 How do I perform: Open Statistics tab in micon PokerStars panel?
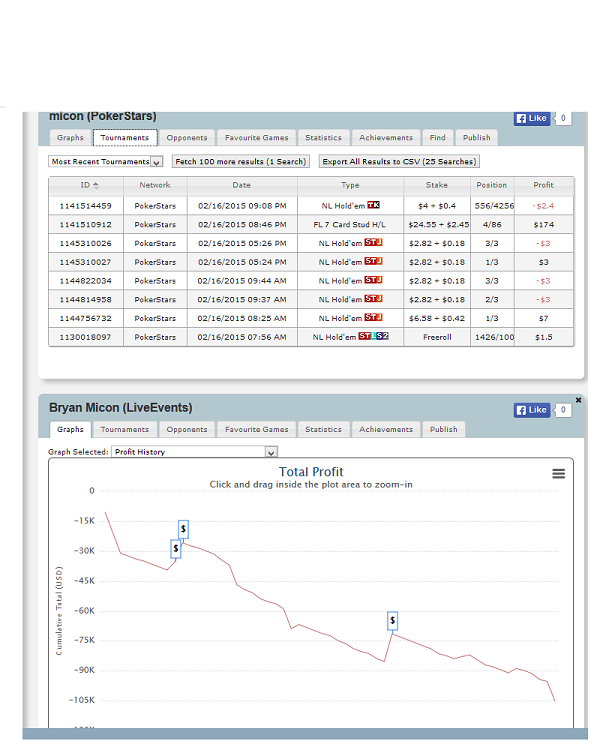323,137
